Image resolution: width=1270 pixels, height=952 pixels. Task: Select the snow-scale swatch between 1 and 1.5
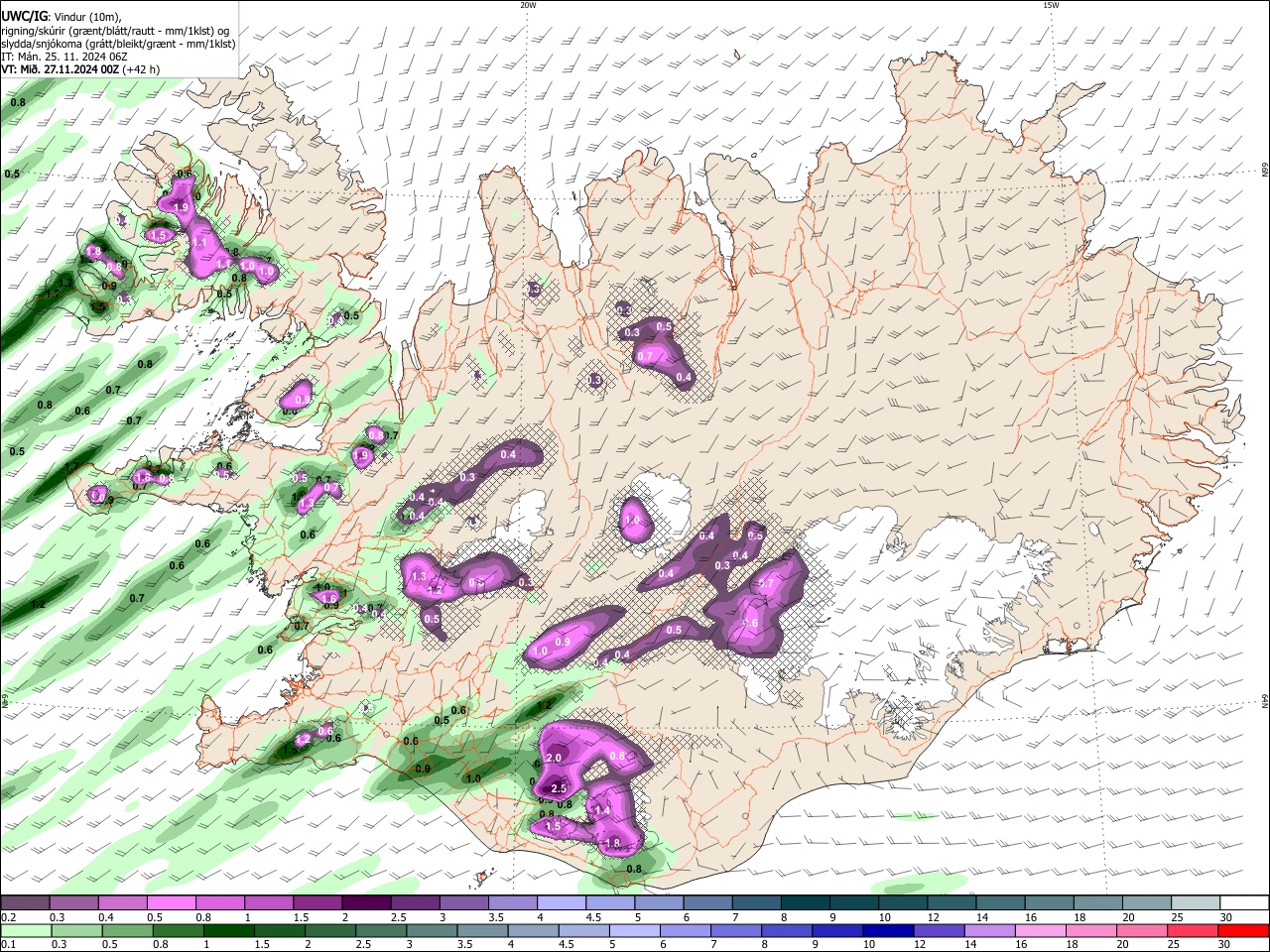coord(269,902)
